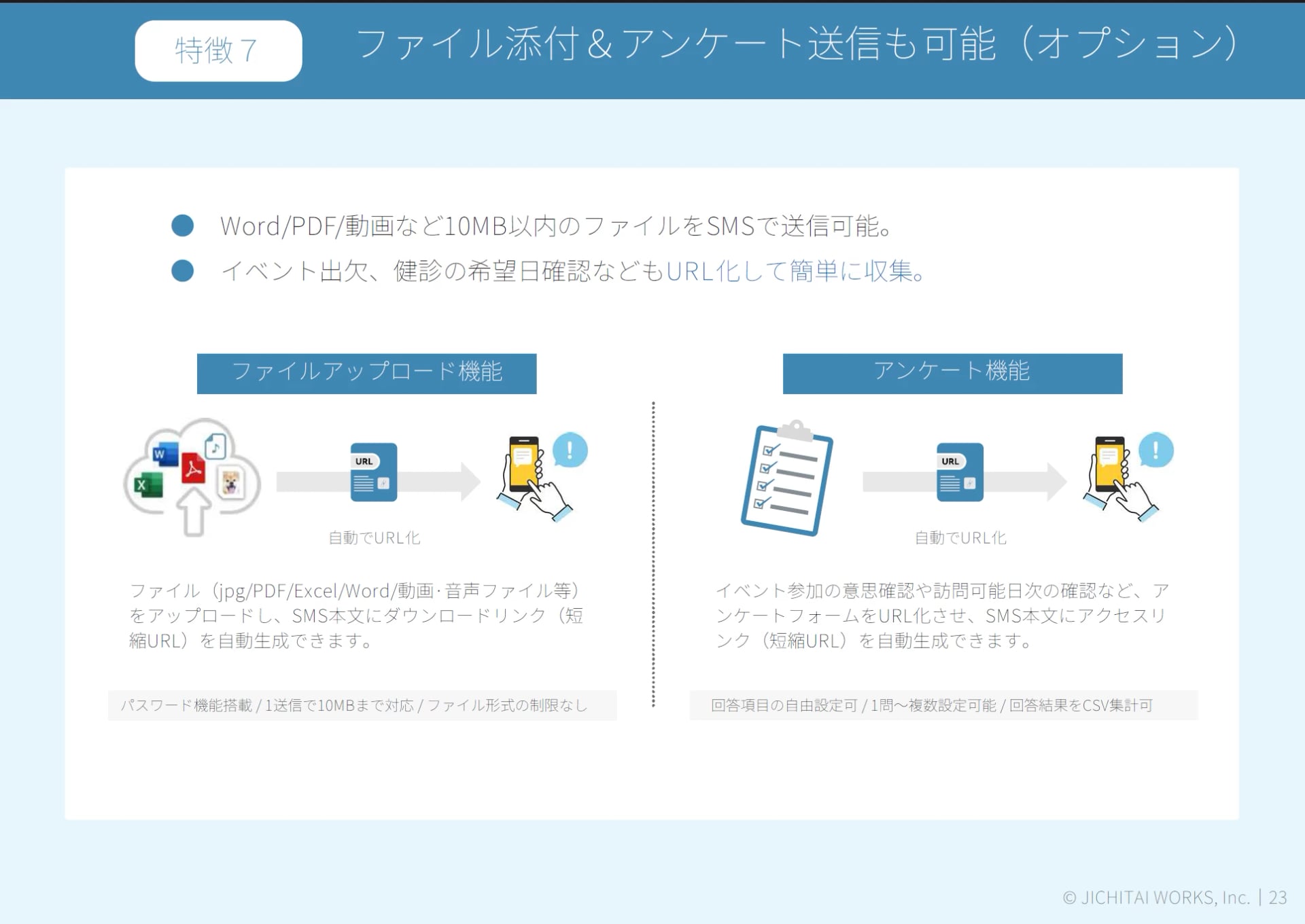The height and width of the screenshot is (924, 1305).
Task: Click the Word icon in cloud
Action: tap(165, 454)
